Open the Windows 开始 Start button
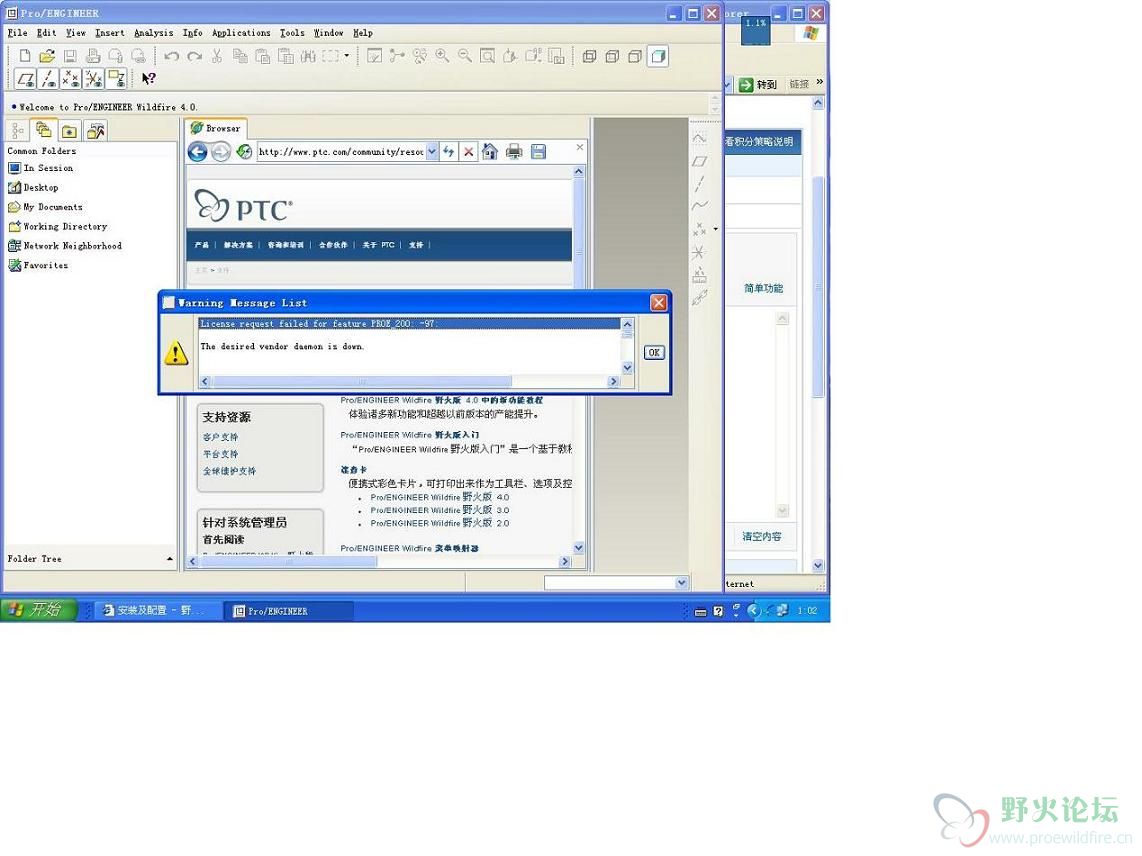This screenshot has width=1142, height=856. pos(39,610)
